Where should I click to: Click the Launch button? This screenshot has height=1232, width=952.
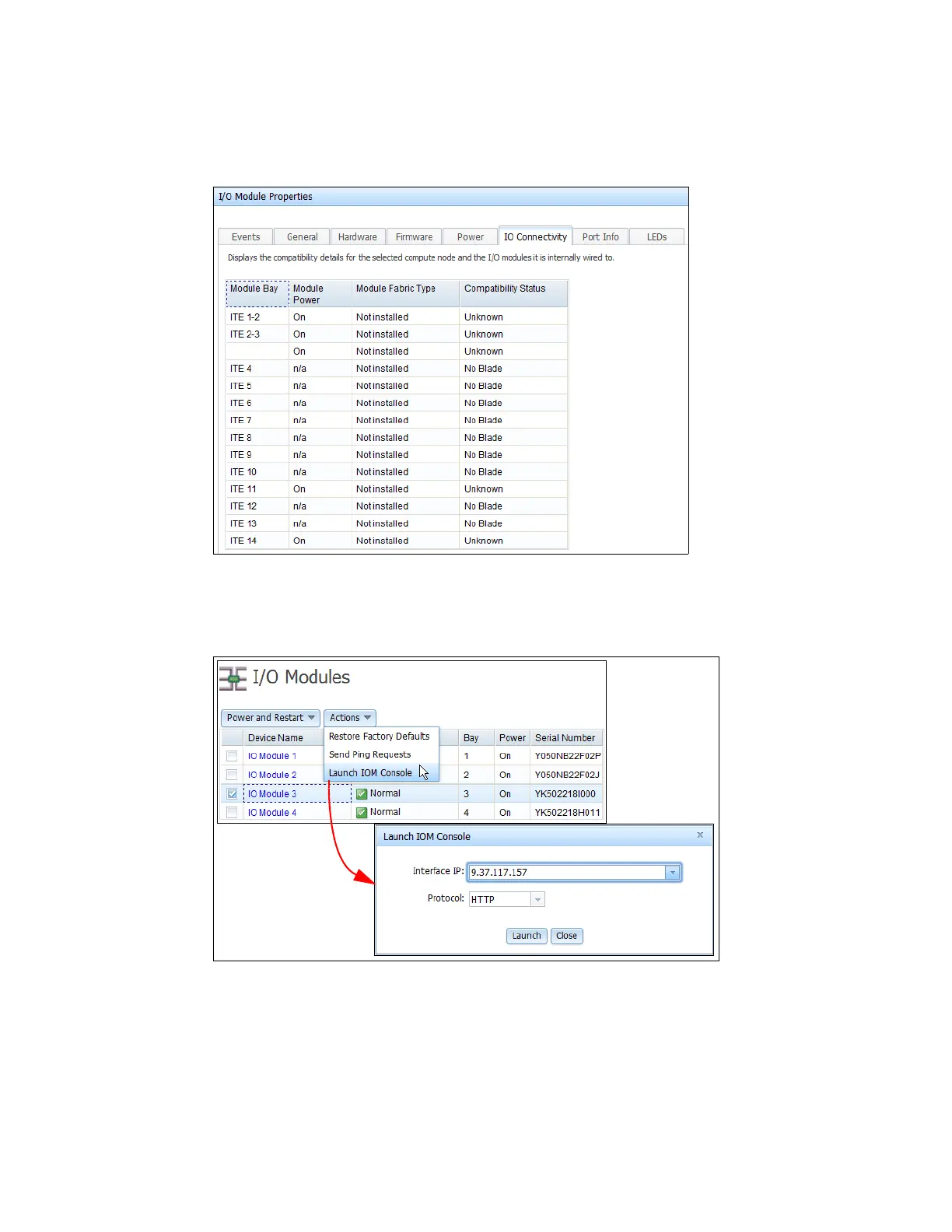527,936
